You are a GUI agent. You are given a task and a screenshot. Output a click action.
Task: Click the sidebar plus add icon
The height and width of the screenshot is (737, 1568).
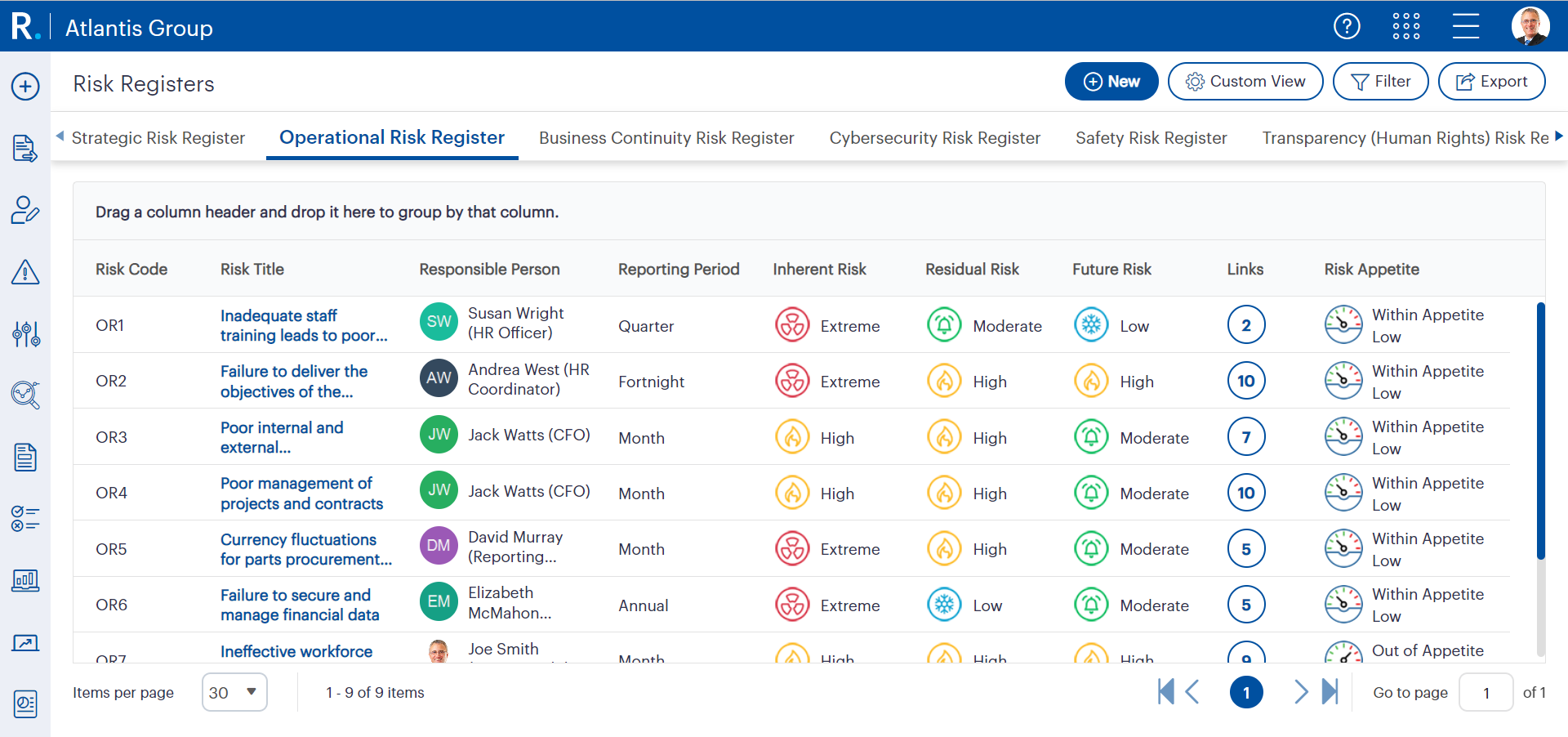(x=25, y=87)
